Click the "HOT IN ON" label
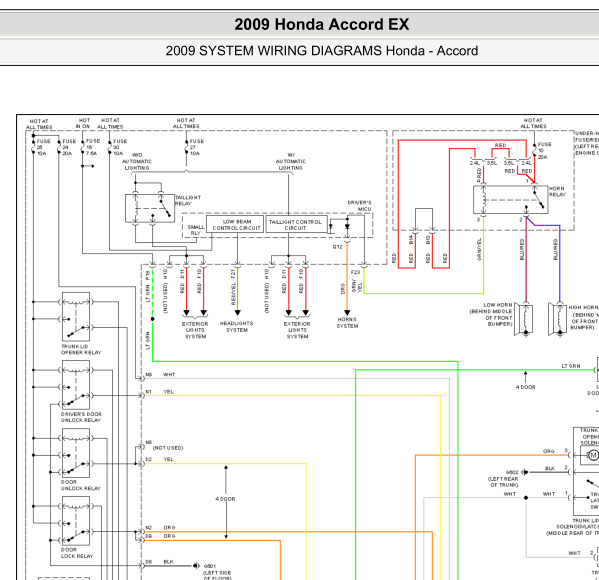The width and height of the screenshot is (599, 580). pos(83,123)
